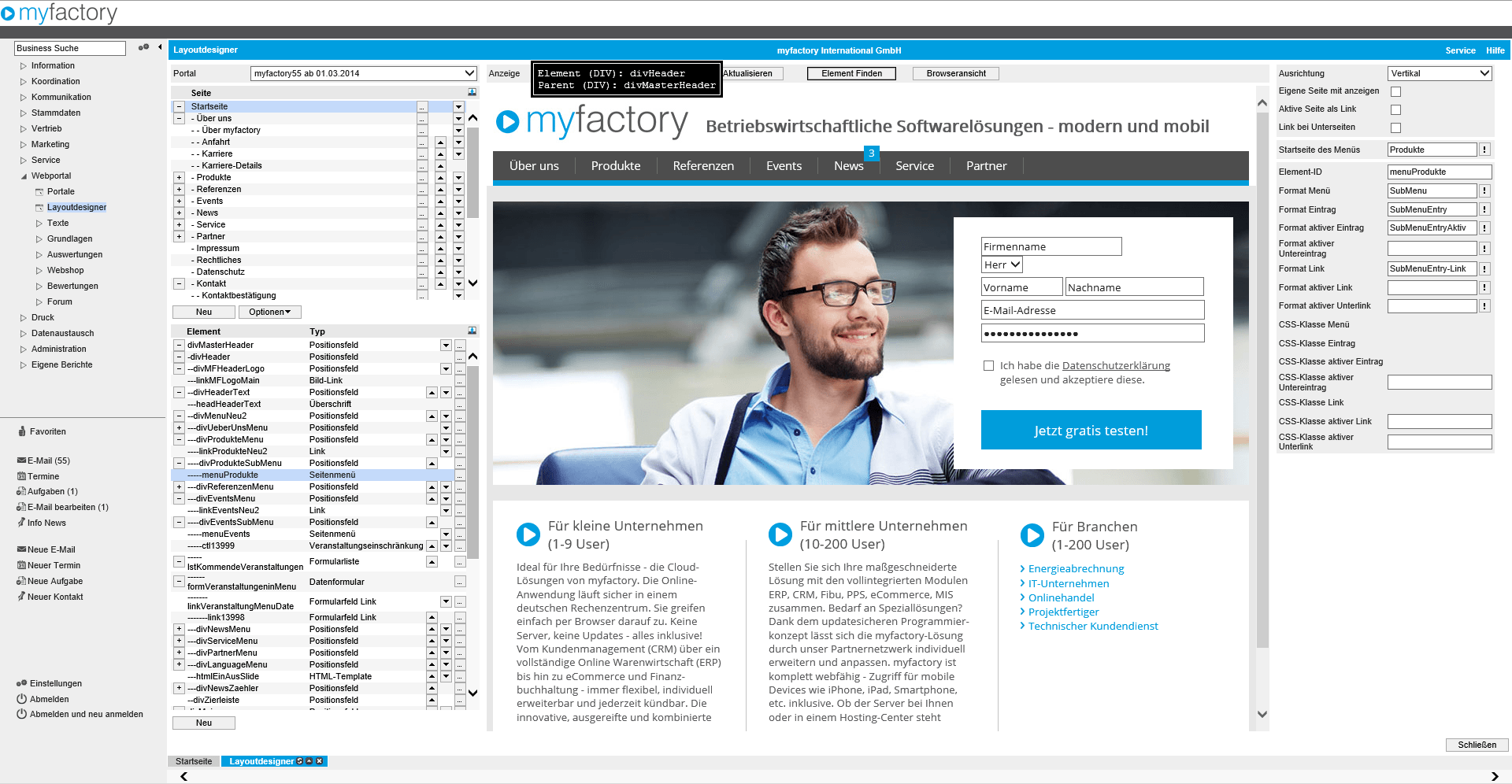Open the Referenzen menu in the site preview
This screenshot has width=1512, height=784.
703,166
